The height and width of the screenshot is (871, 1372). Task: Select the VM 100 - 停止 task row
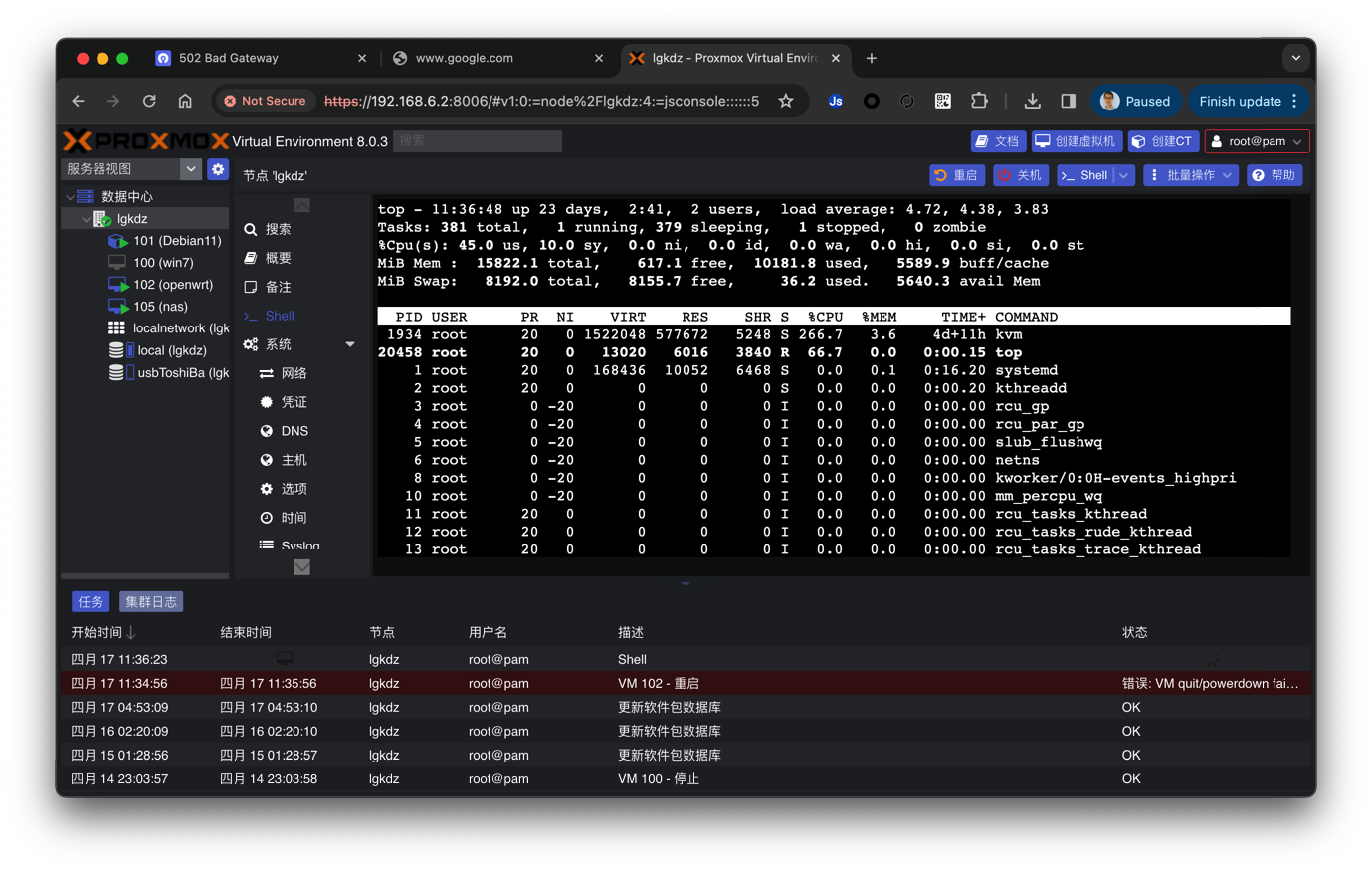coord(686,778)
